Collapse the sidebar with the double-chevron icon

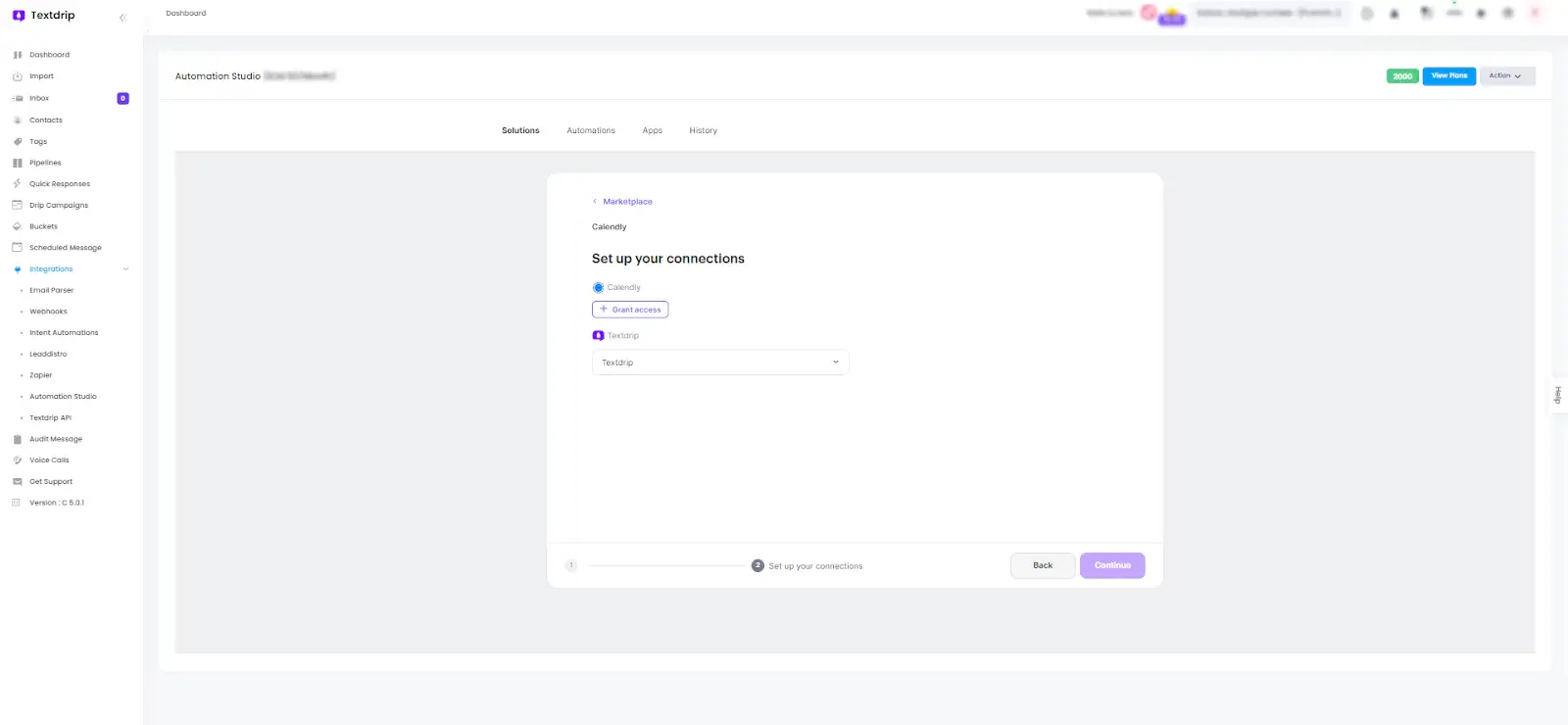(x=122, y=18)
